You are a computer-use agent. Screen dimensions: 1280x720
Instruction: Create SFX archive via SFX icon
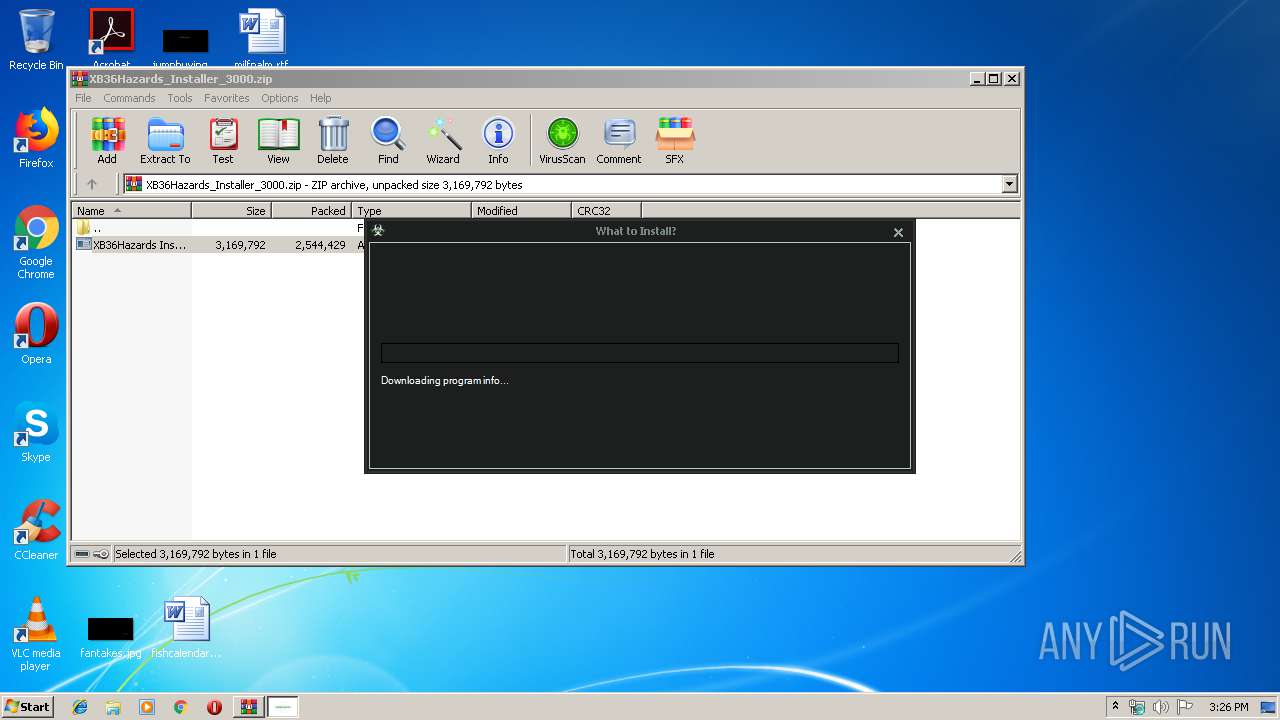pyautogui.click(x=675, y=140)
